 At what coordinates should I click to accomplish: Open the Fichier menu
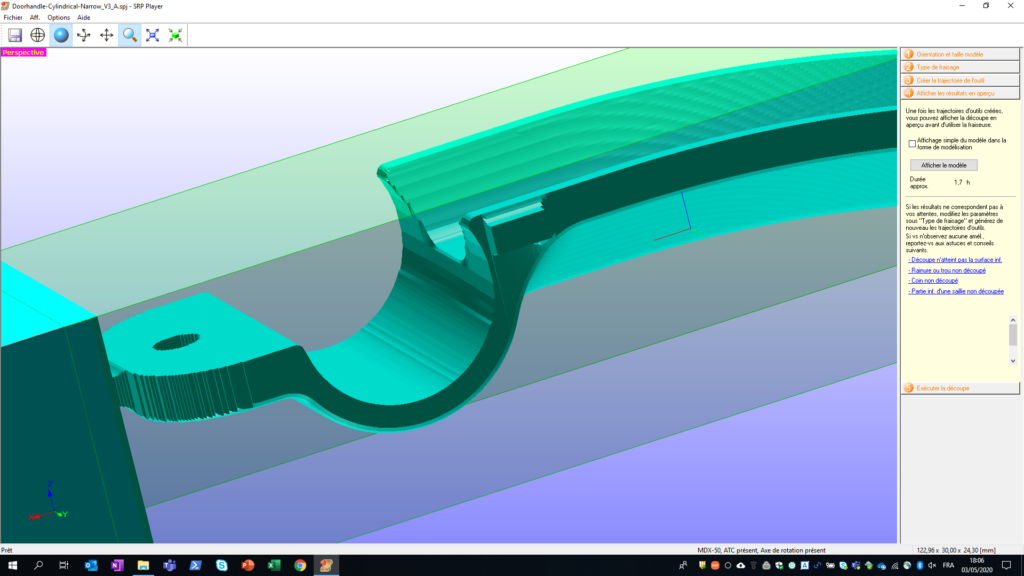click(x=13, y=18)
